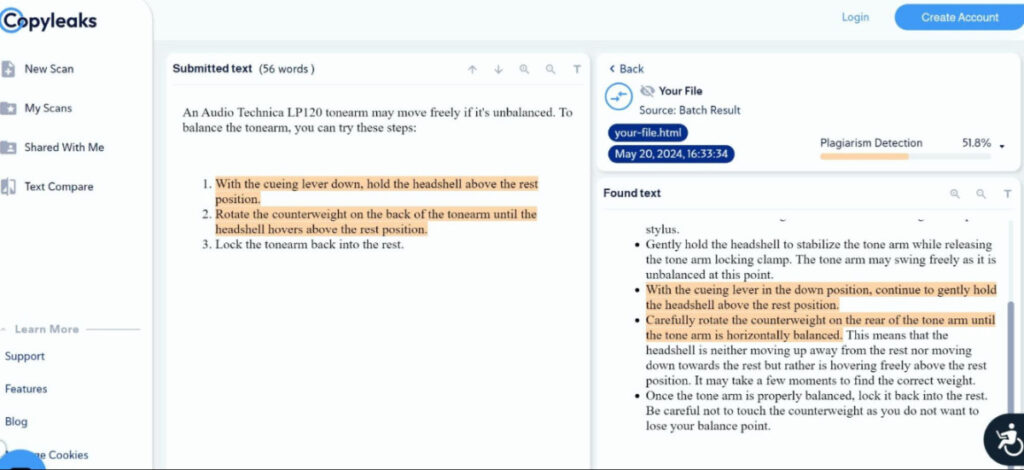Zoom in on Submitted text
The height and width of the screenshot is (470, 1024).
point(524,69)
